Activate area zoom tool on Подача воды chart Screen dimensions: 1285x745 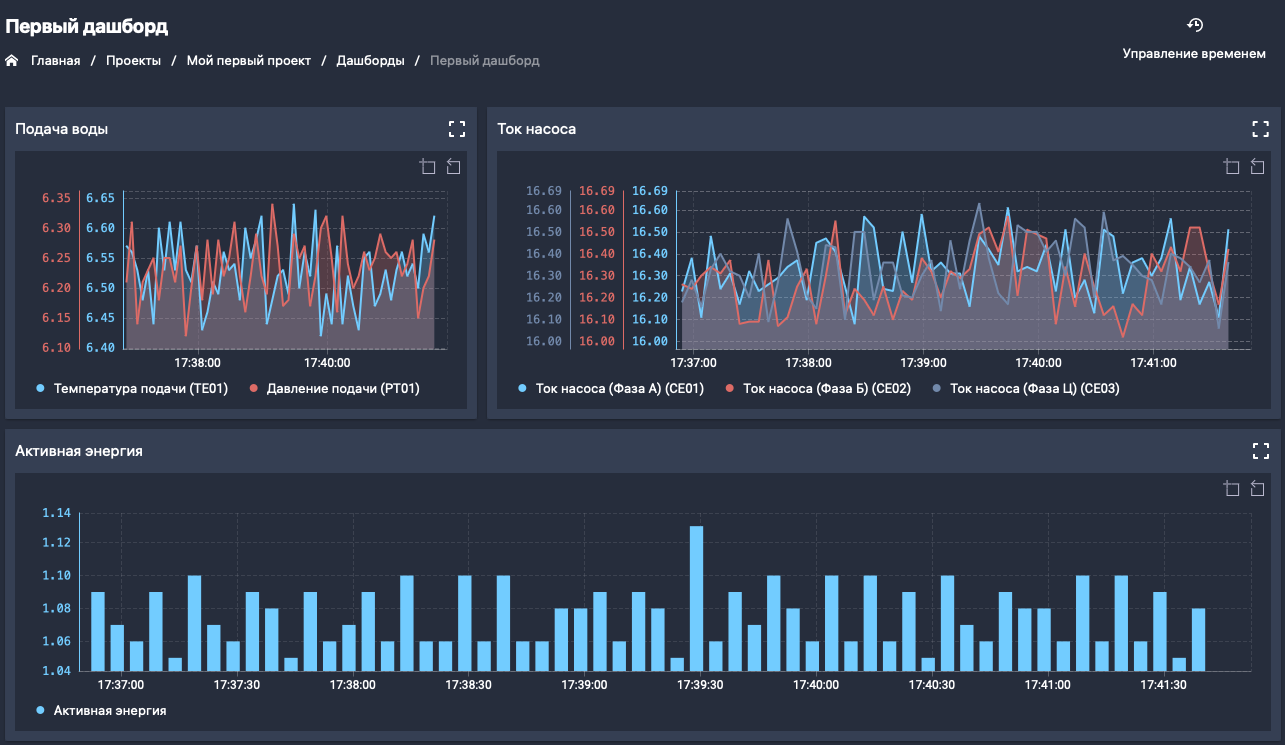click(428, 167)
